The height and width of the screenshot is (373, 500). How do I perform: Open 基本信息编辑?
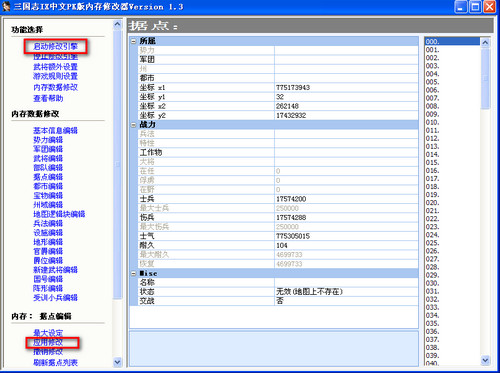[x=55, y=130]
